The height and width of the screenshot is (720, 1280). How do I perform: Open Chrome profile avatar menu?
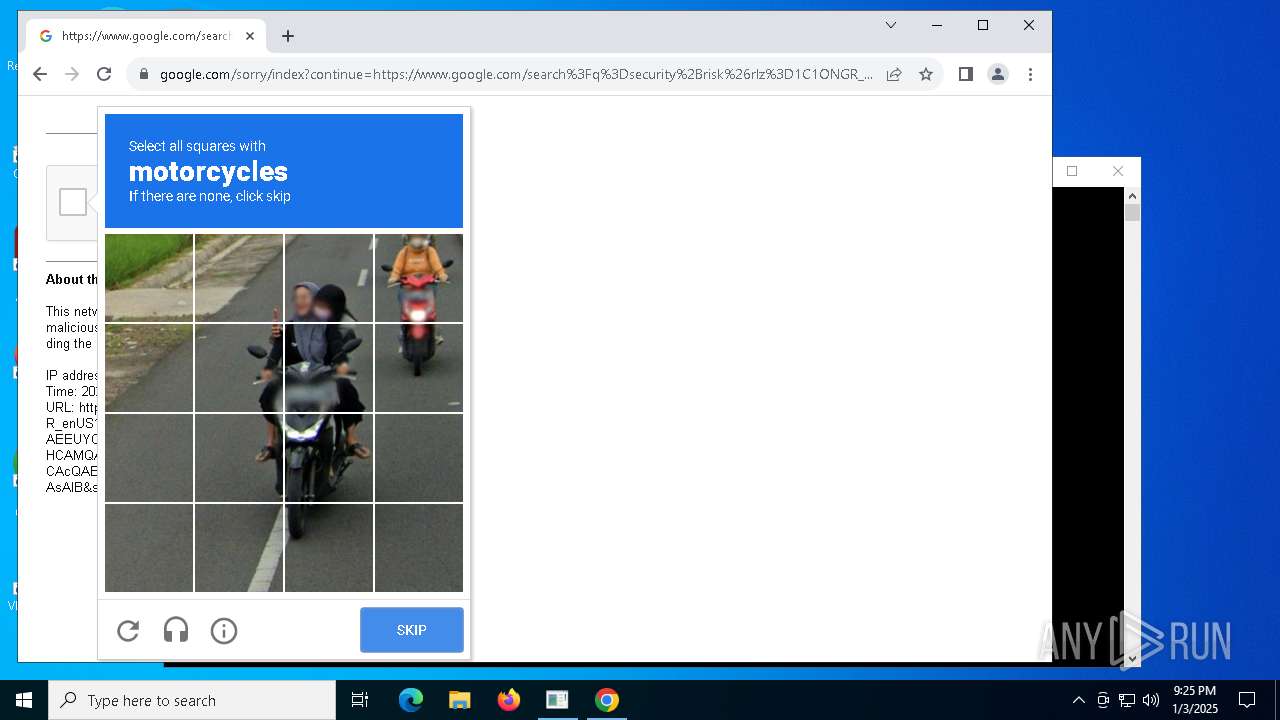tap(998, 74)
